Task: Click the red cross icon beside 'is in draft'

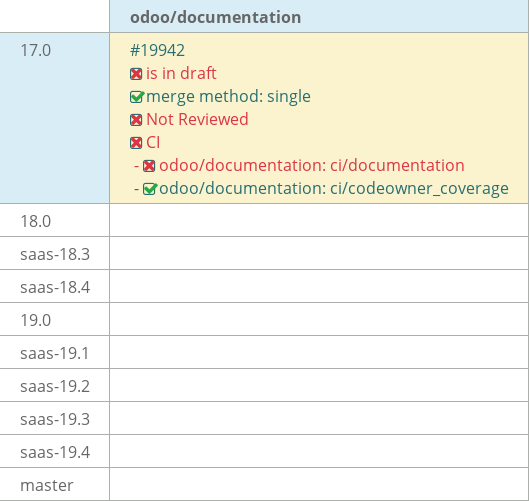Action: coord(136,74)
